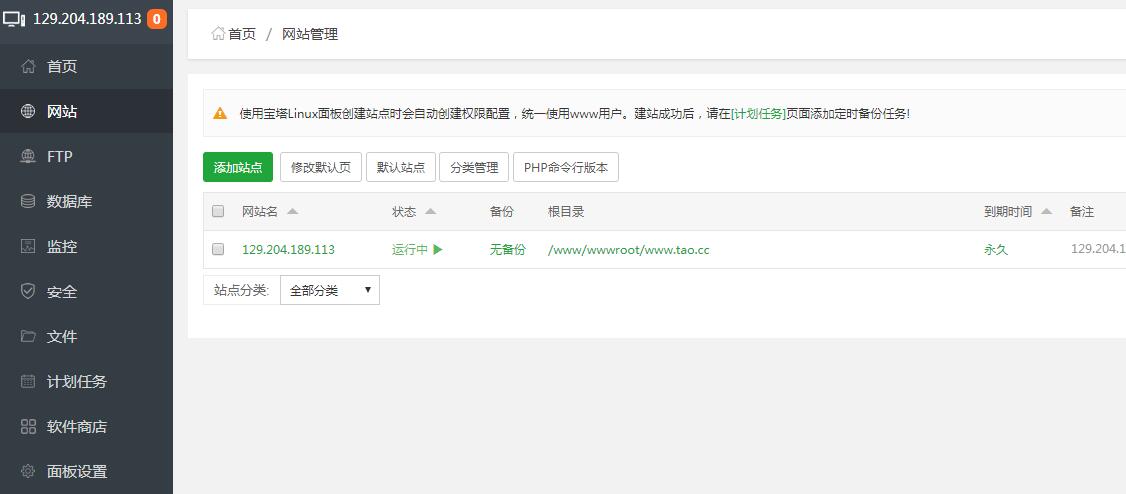Toggle the select-all checkbox in table header

coord(218,211)
